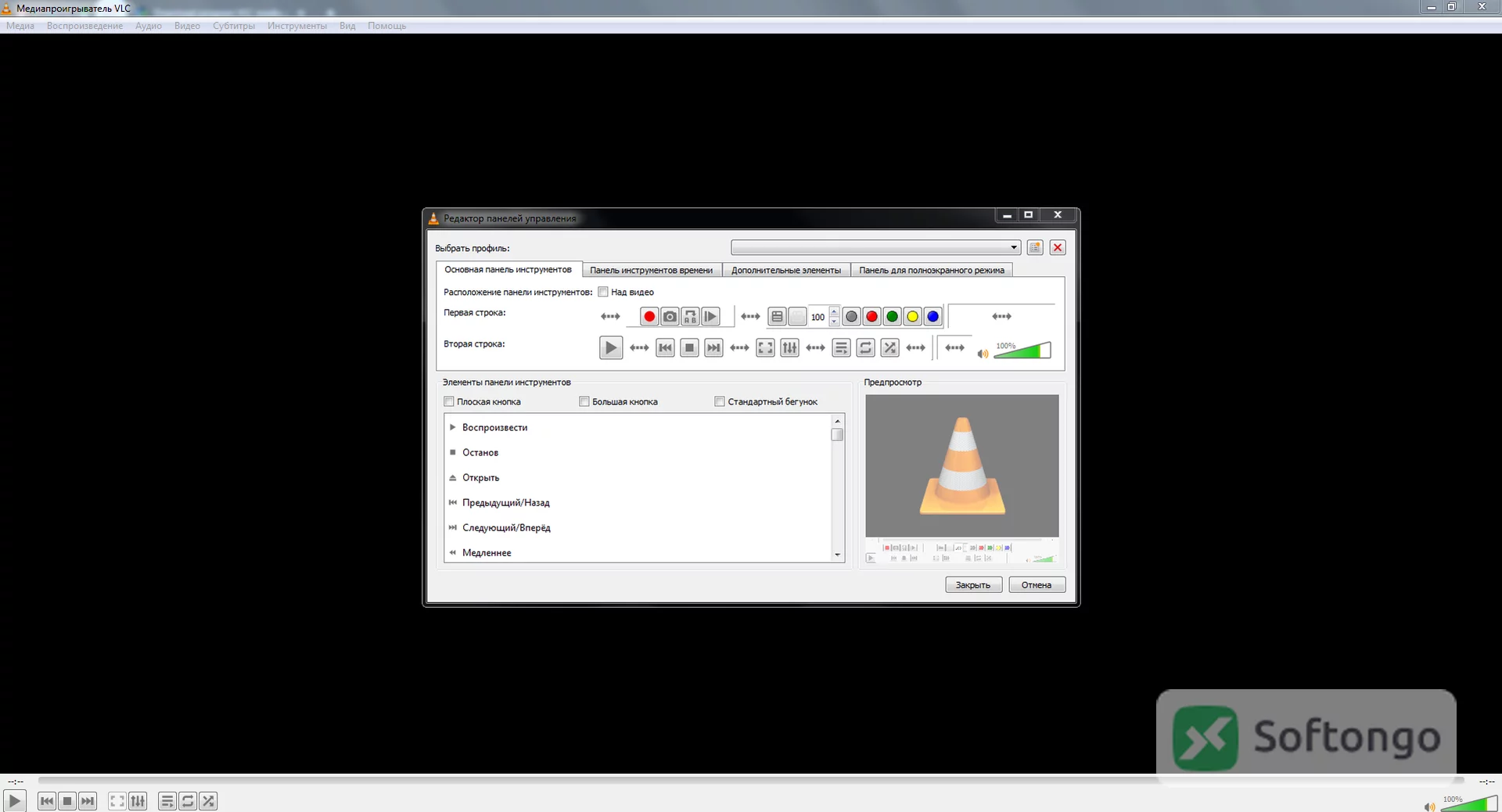Switch to 'Панель для полноэкранного режима' tab

932,270
